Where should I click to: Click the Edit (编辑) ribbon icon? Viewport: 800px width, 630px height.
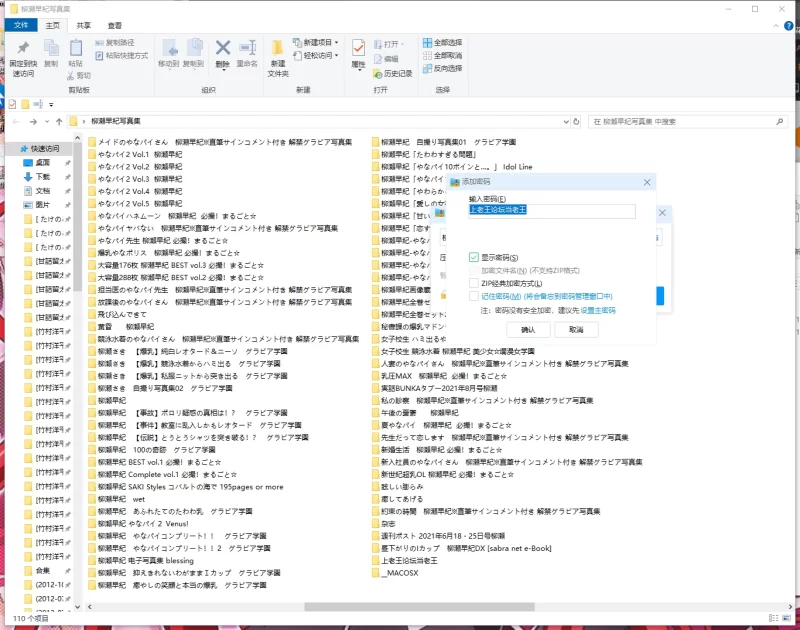click(386, 59)
